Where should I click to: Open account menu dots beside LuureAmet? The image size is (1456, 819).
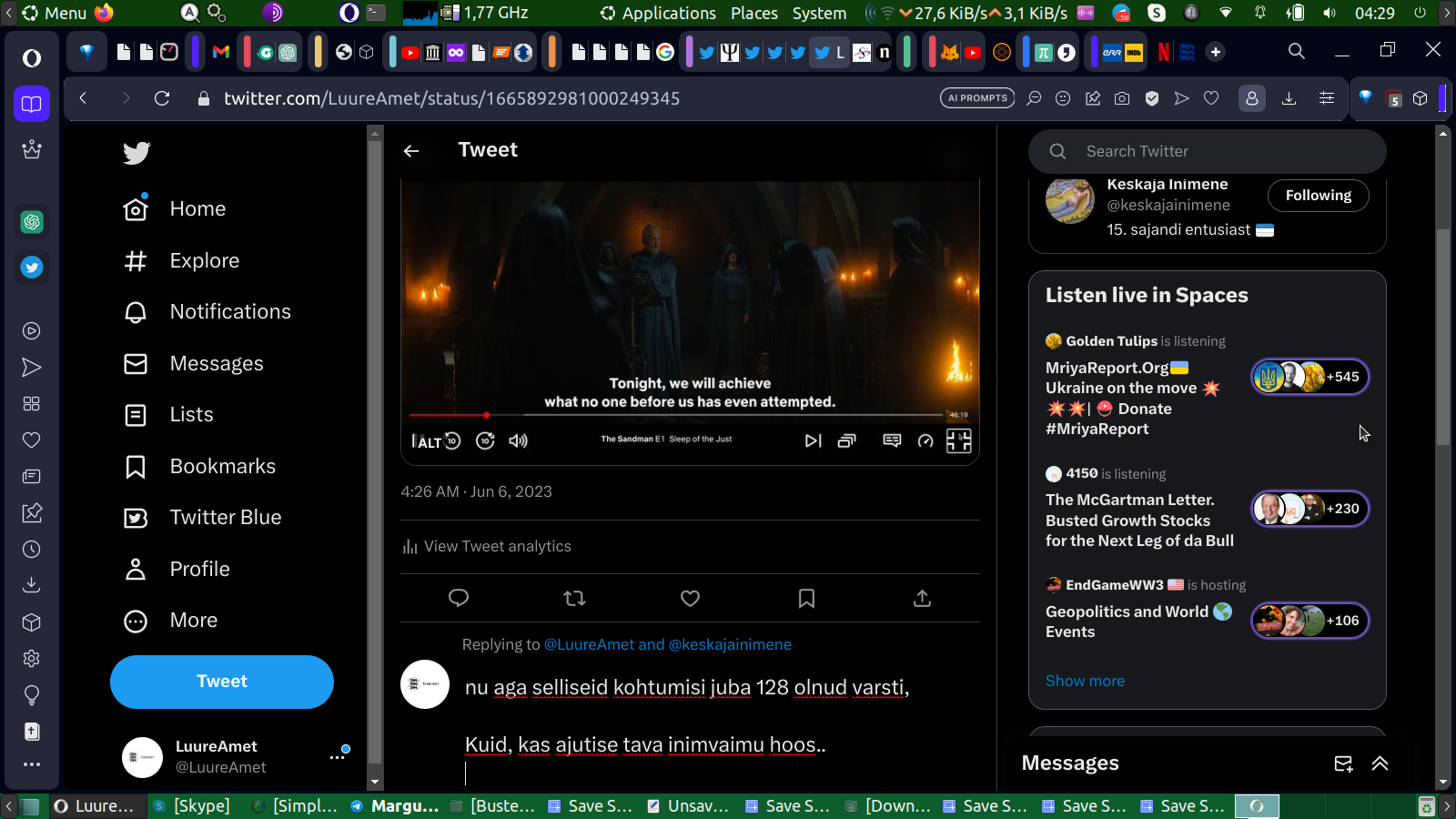(338, 756)
